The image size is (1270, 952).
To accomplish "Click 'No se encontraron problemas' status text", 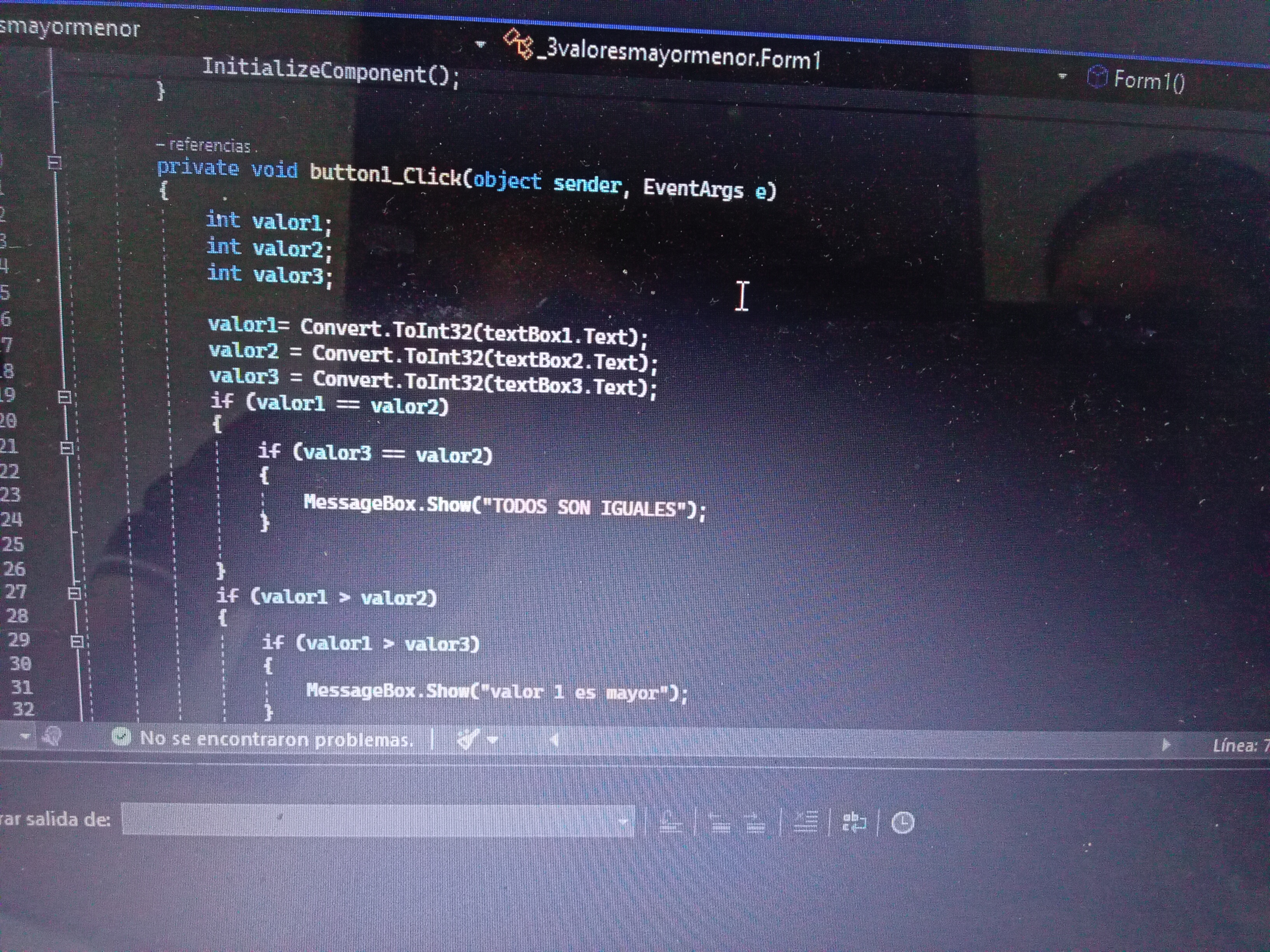I will point(276,738).
